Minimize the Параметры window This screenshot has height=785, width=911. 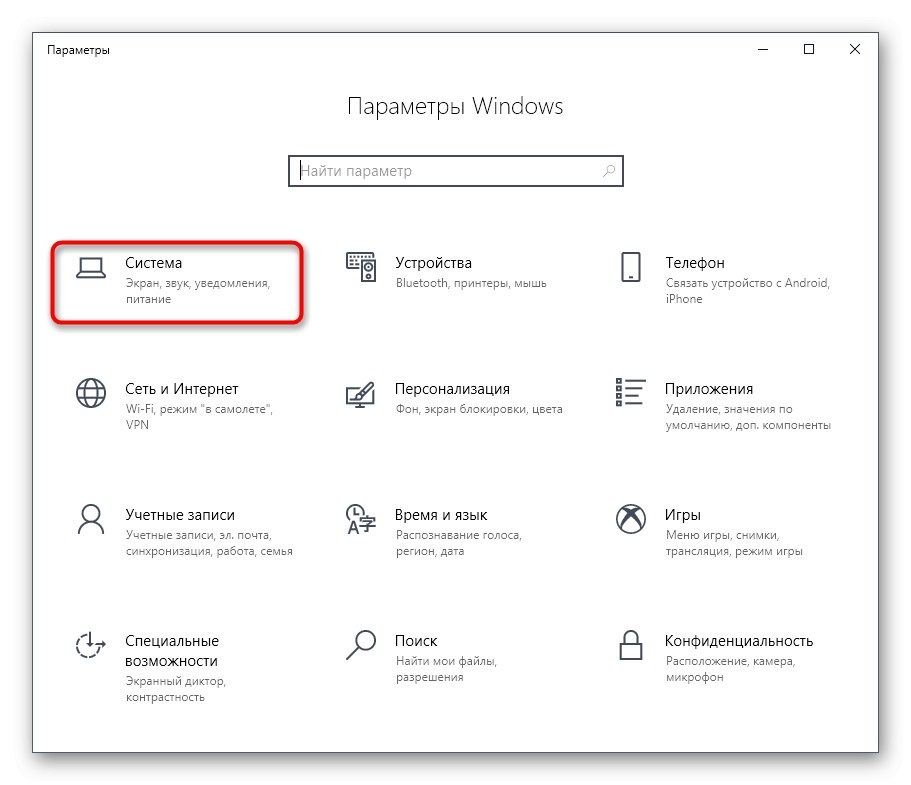pos(763,49)
